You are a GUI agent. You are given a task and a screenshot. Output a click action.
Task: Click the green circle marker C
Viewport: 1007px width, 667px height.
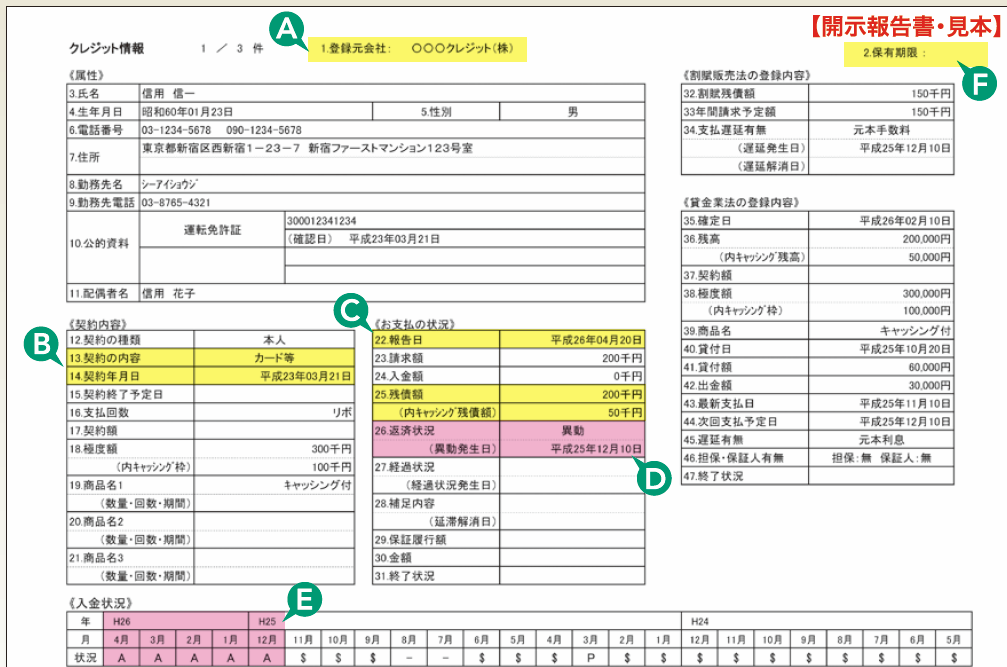(351, 311)
